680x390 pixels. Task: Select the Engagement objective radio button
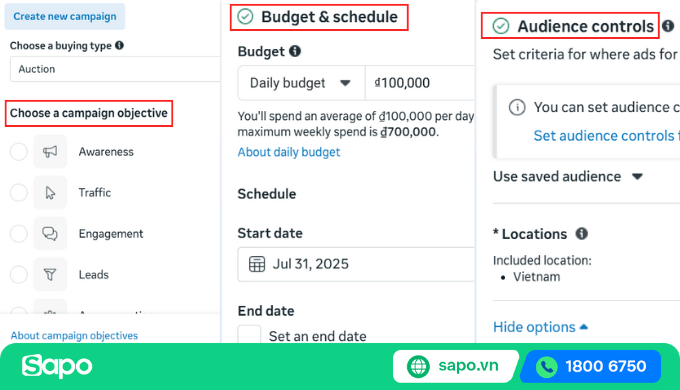point(19,233)
